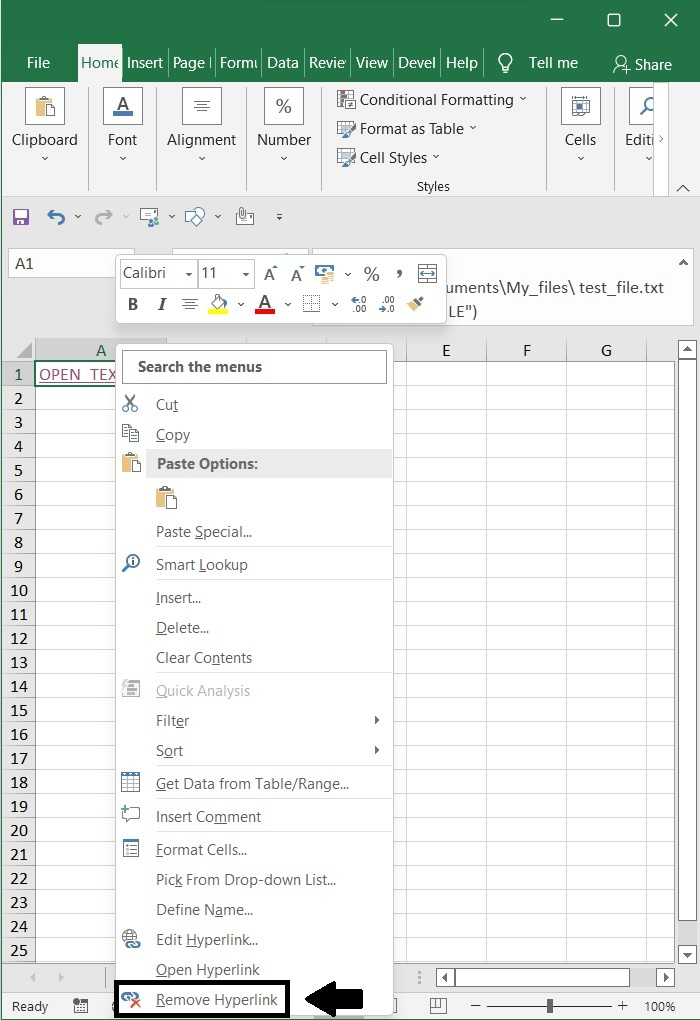Click the zoom slider handle

[550, 1006]
